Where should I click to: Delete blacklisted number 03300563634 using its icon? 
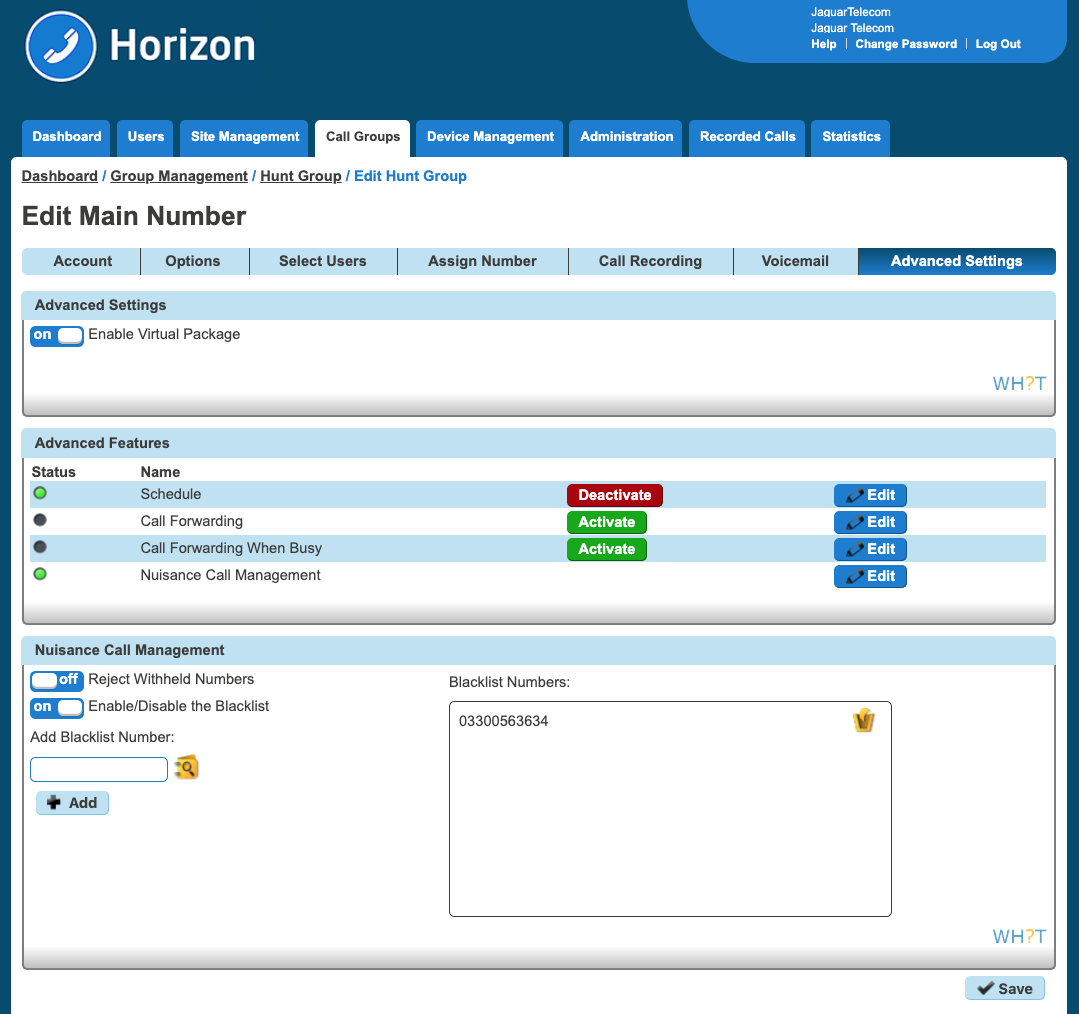[864, 721]
